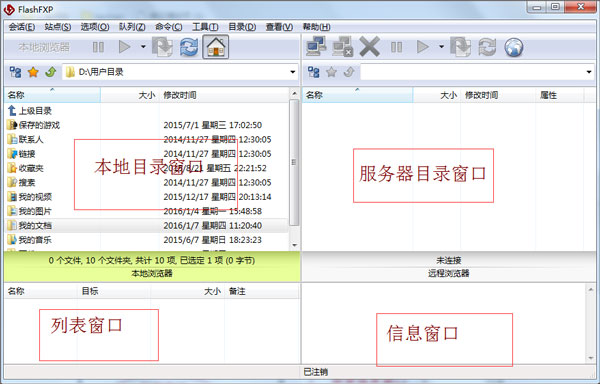Open the 查看(V) menu

[x=279, y=27]
